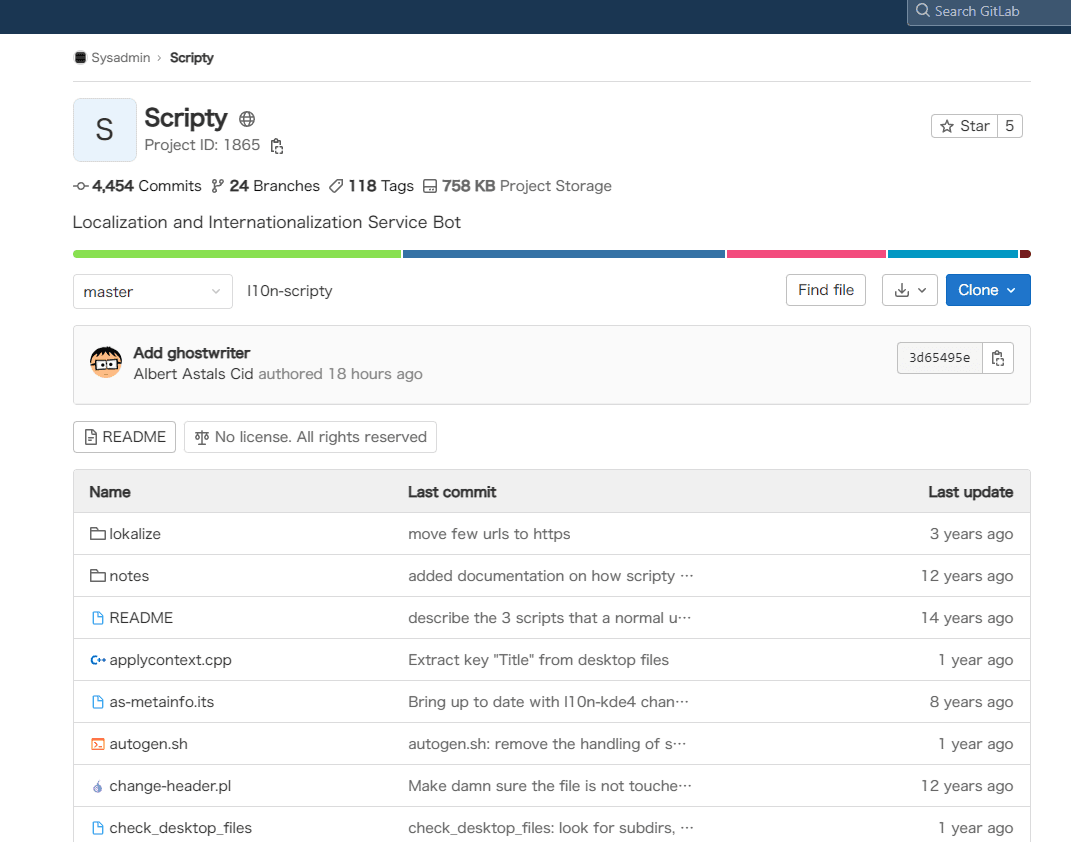Viewport: 1071px width, 842px height.
Task: Open the notes folder
Action: pos(129,576)
